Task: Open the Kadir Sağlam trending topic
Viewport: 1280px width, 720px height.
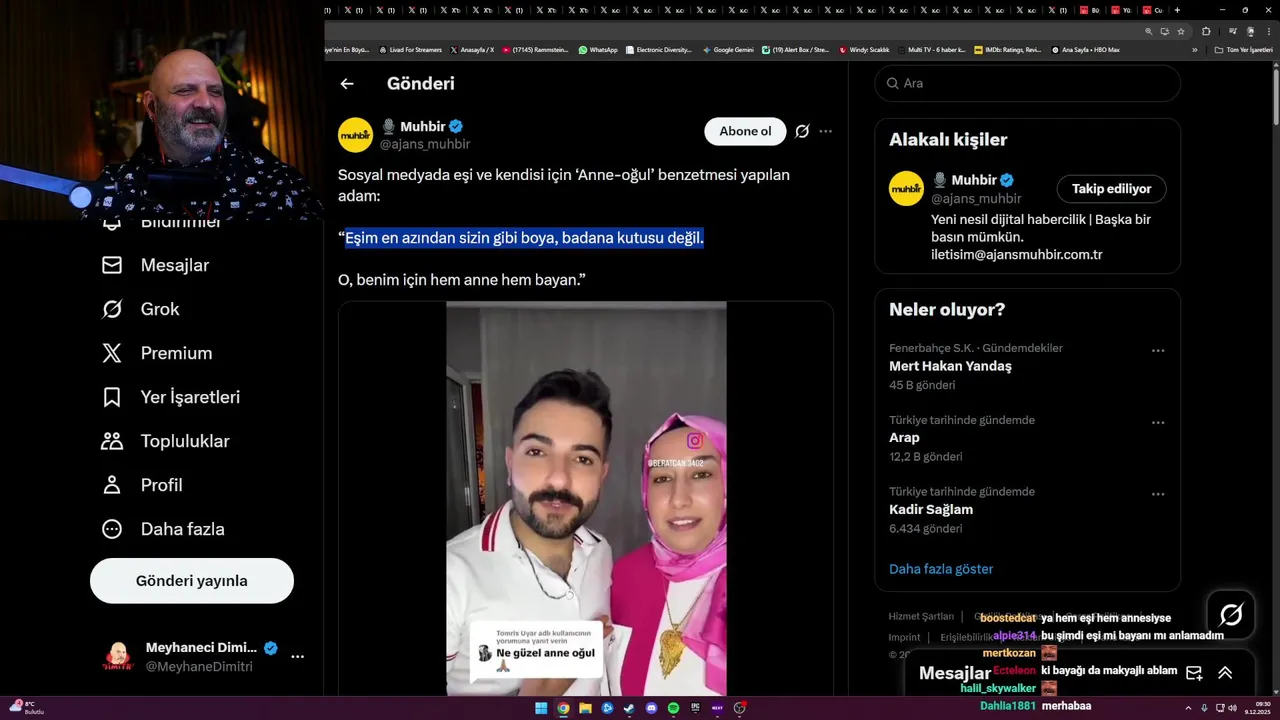Action: 931,510
